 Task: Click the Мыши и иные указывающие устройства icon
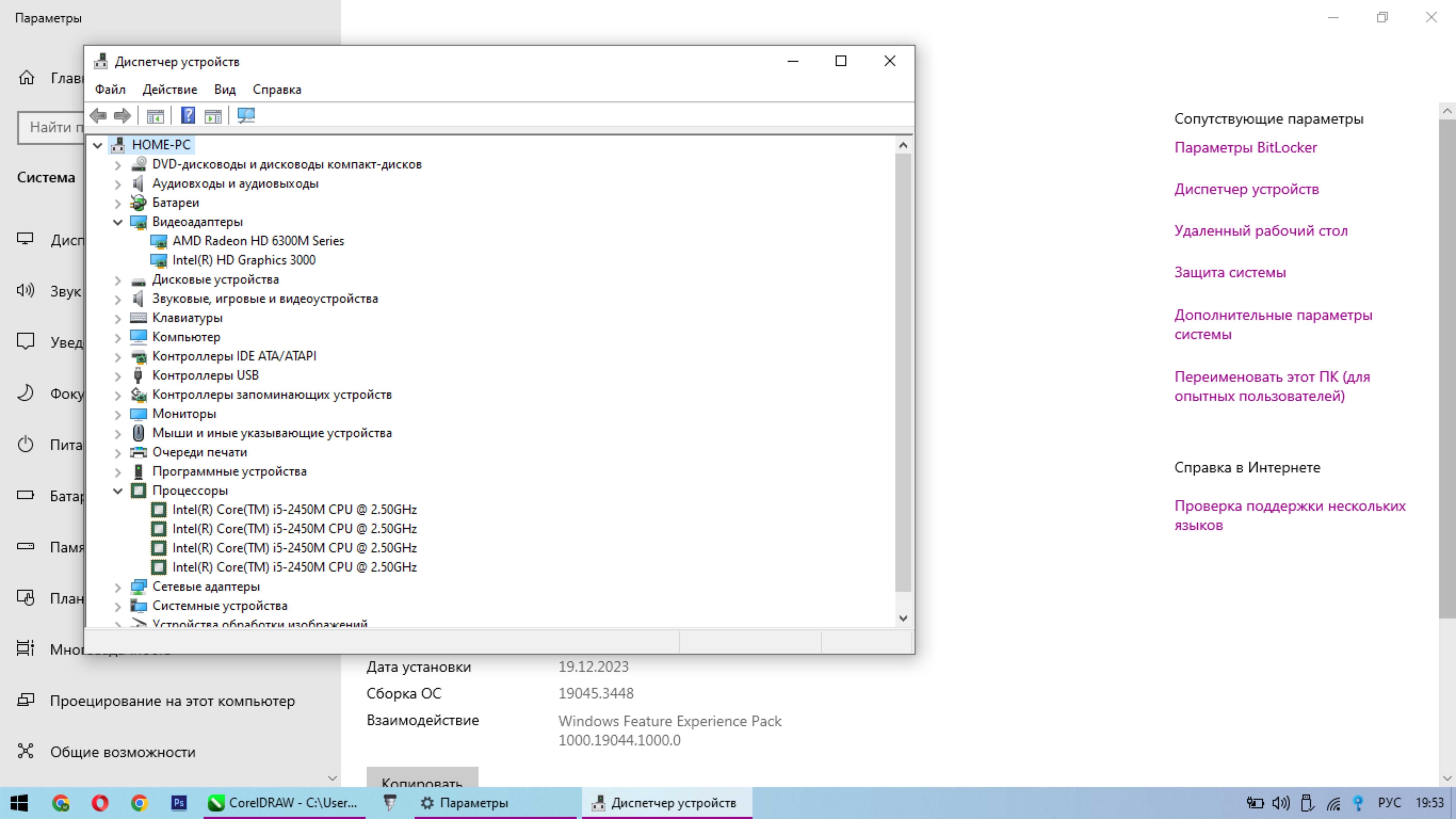click(138, 433)
